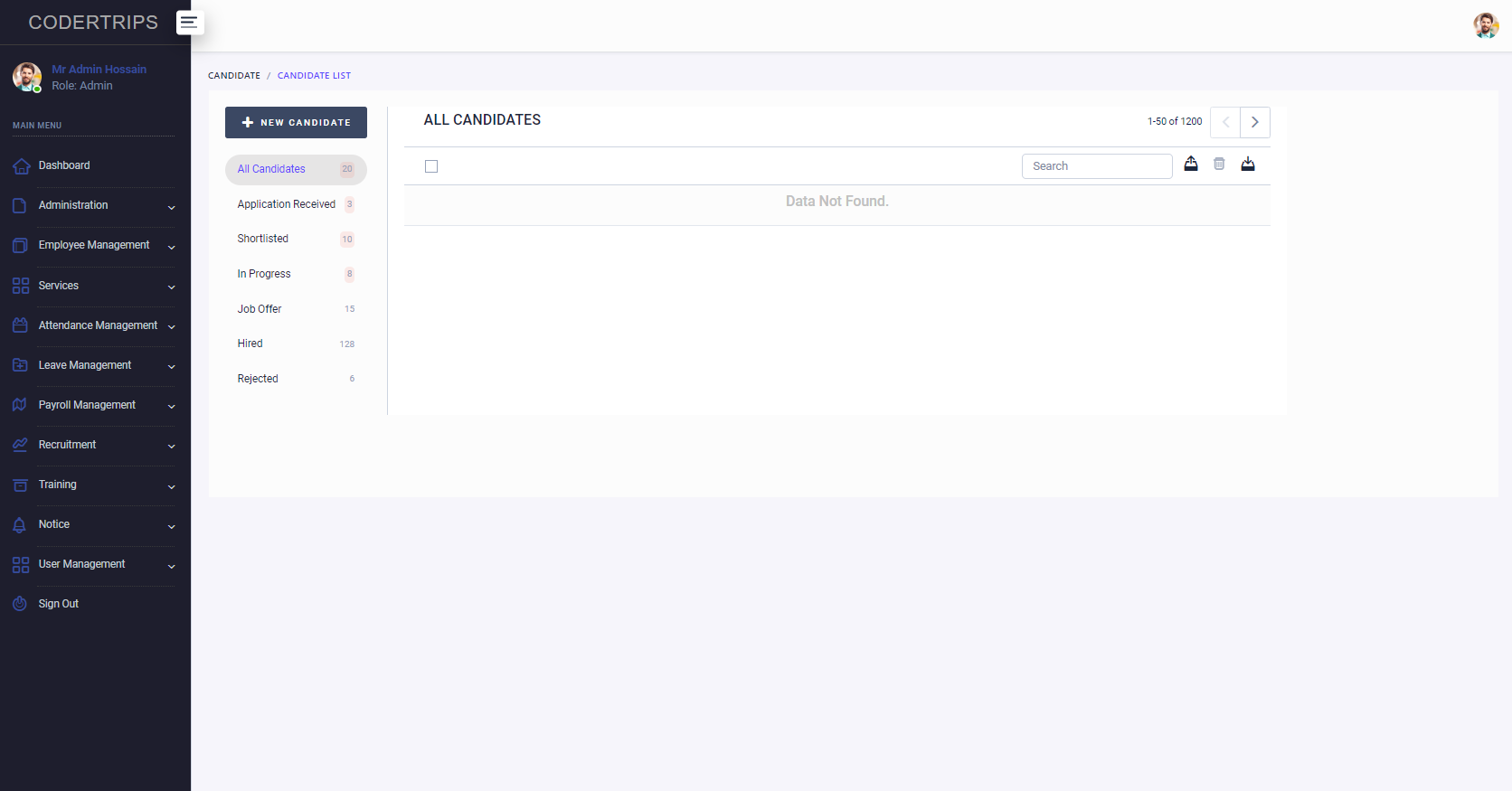The width and height of the screenshot is (1512, 791).
Task: Click the ALL CANDIDATES heading
Action: (x=482, y=120)
